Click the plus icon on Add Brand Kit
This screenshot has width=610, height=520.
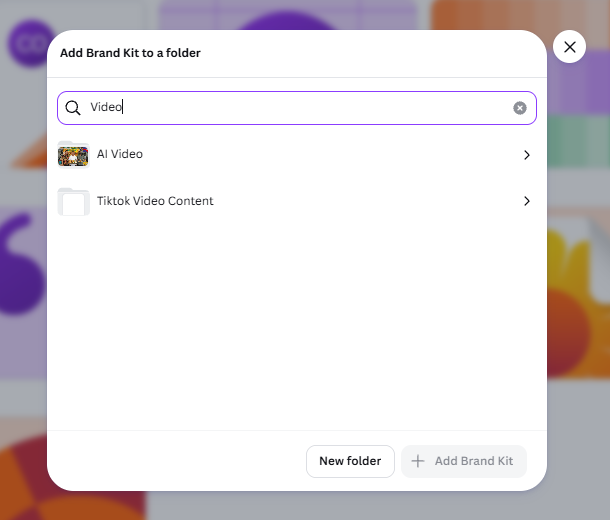pyautogui.click(x=418, y=461)
